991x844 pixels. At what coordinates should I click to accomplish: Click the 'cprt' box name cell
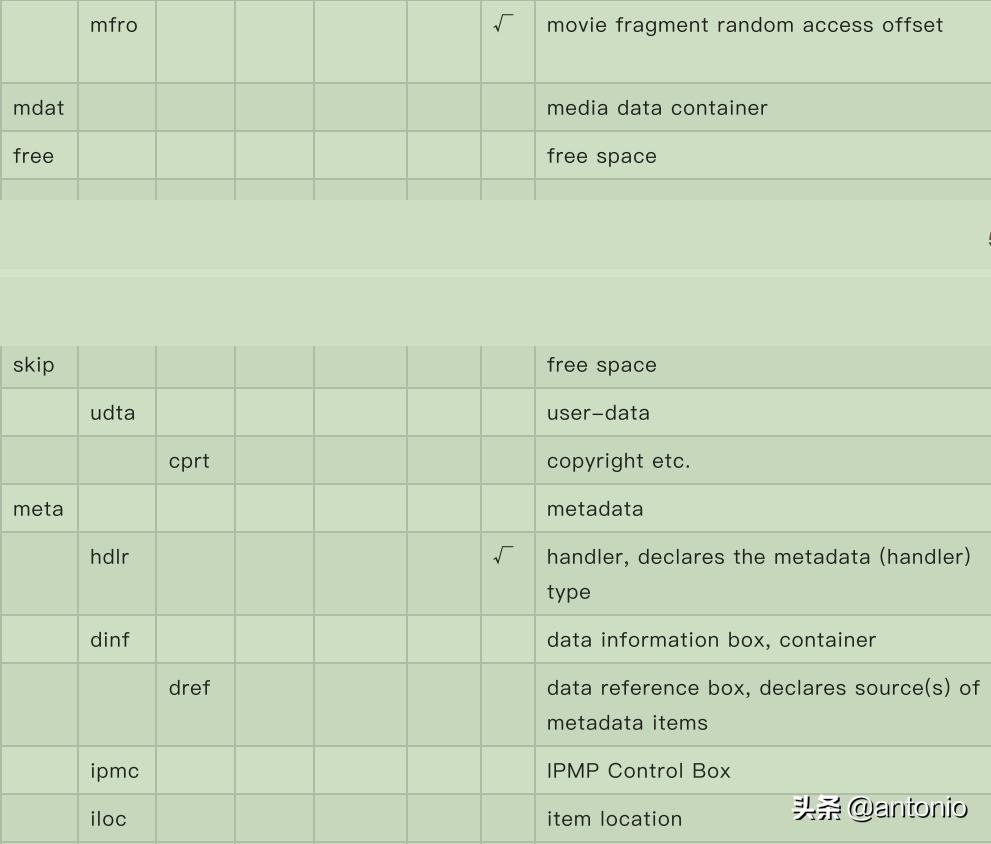189,461
